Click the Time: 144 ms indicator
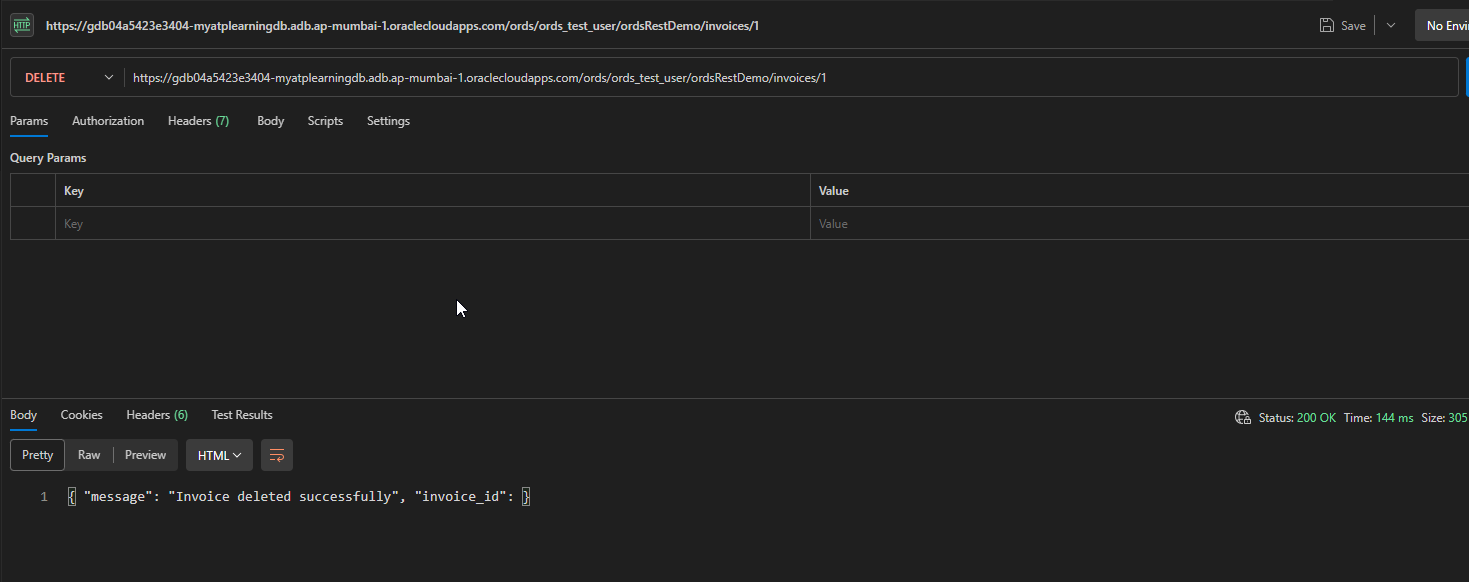This screenshot has height=582, width=1469. [1382, 417]
